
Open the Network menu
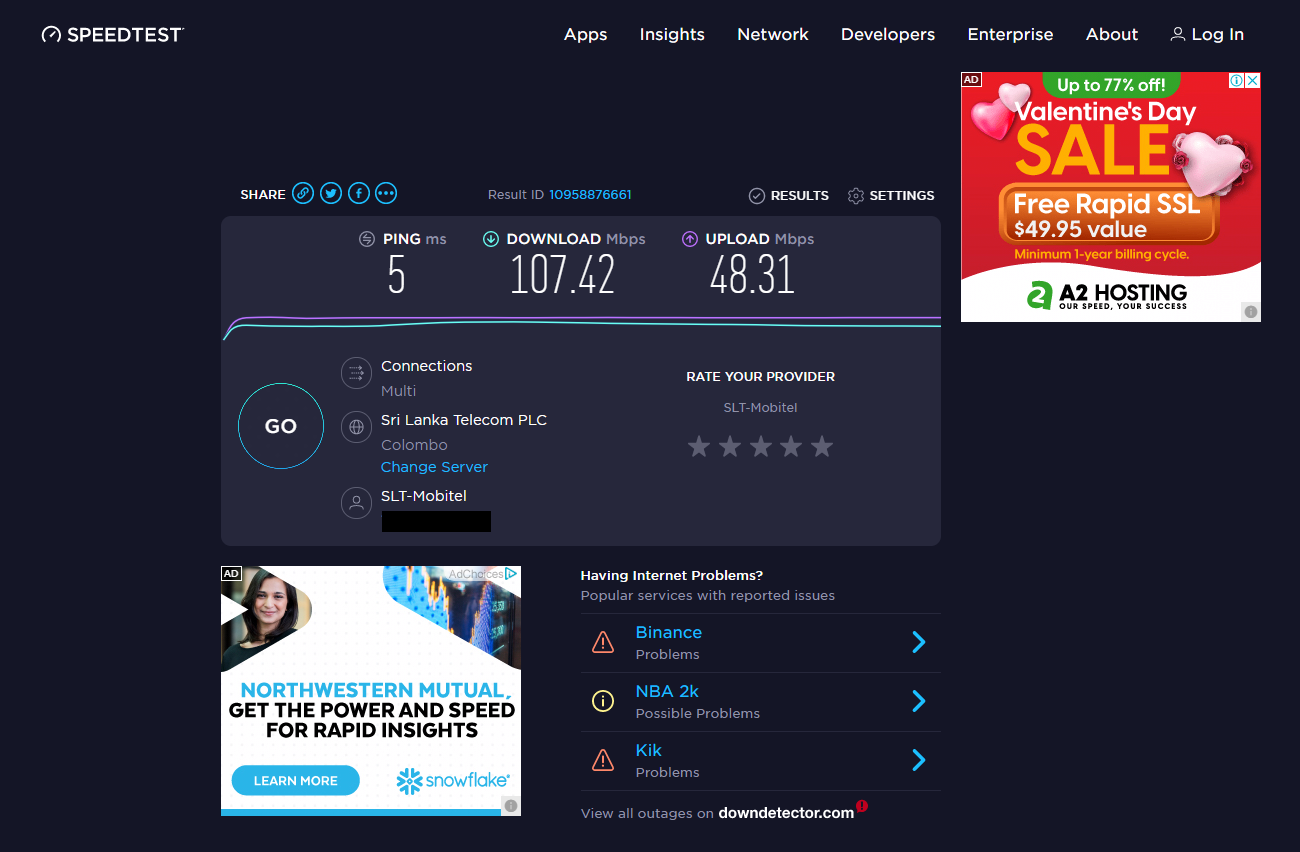[773, 34]
